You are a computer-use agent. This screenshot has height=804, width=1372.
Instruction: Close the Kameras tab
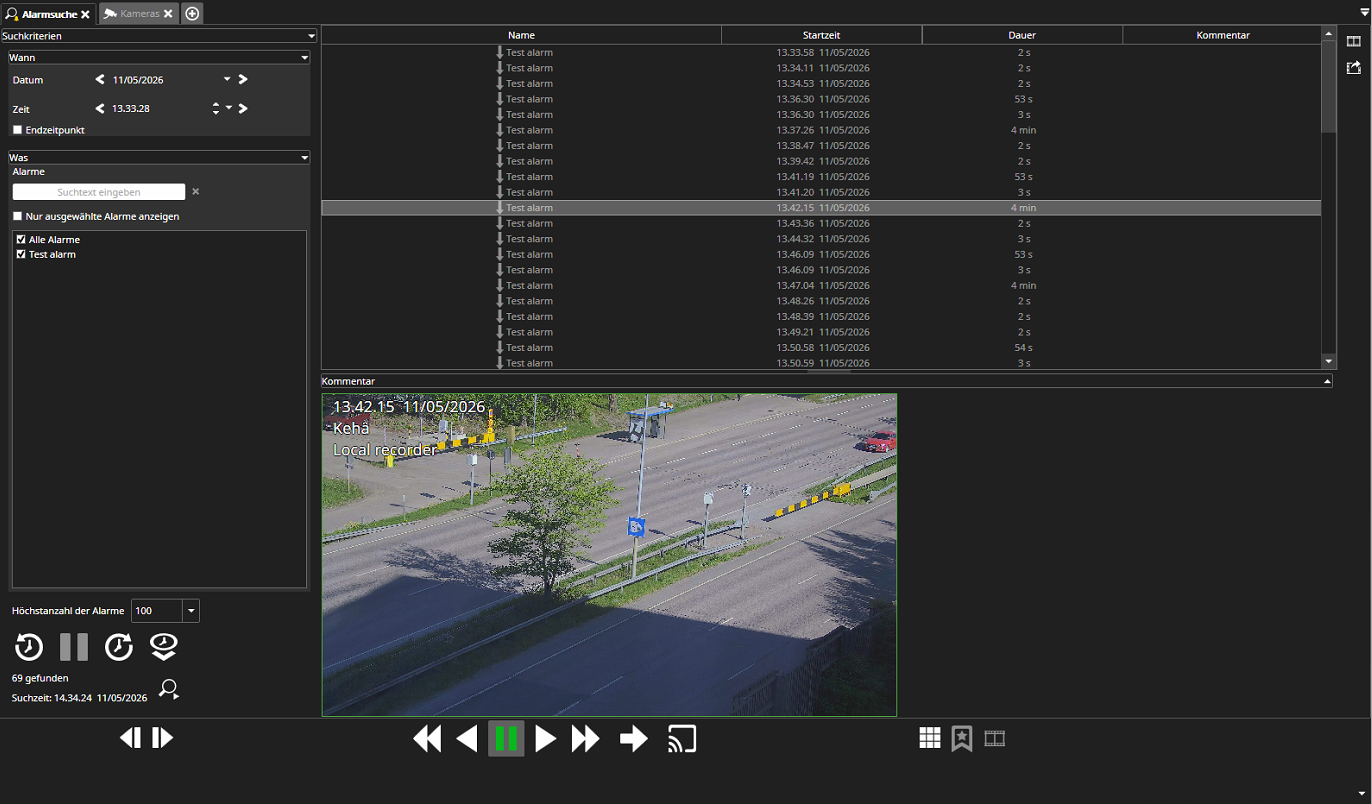168,14
